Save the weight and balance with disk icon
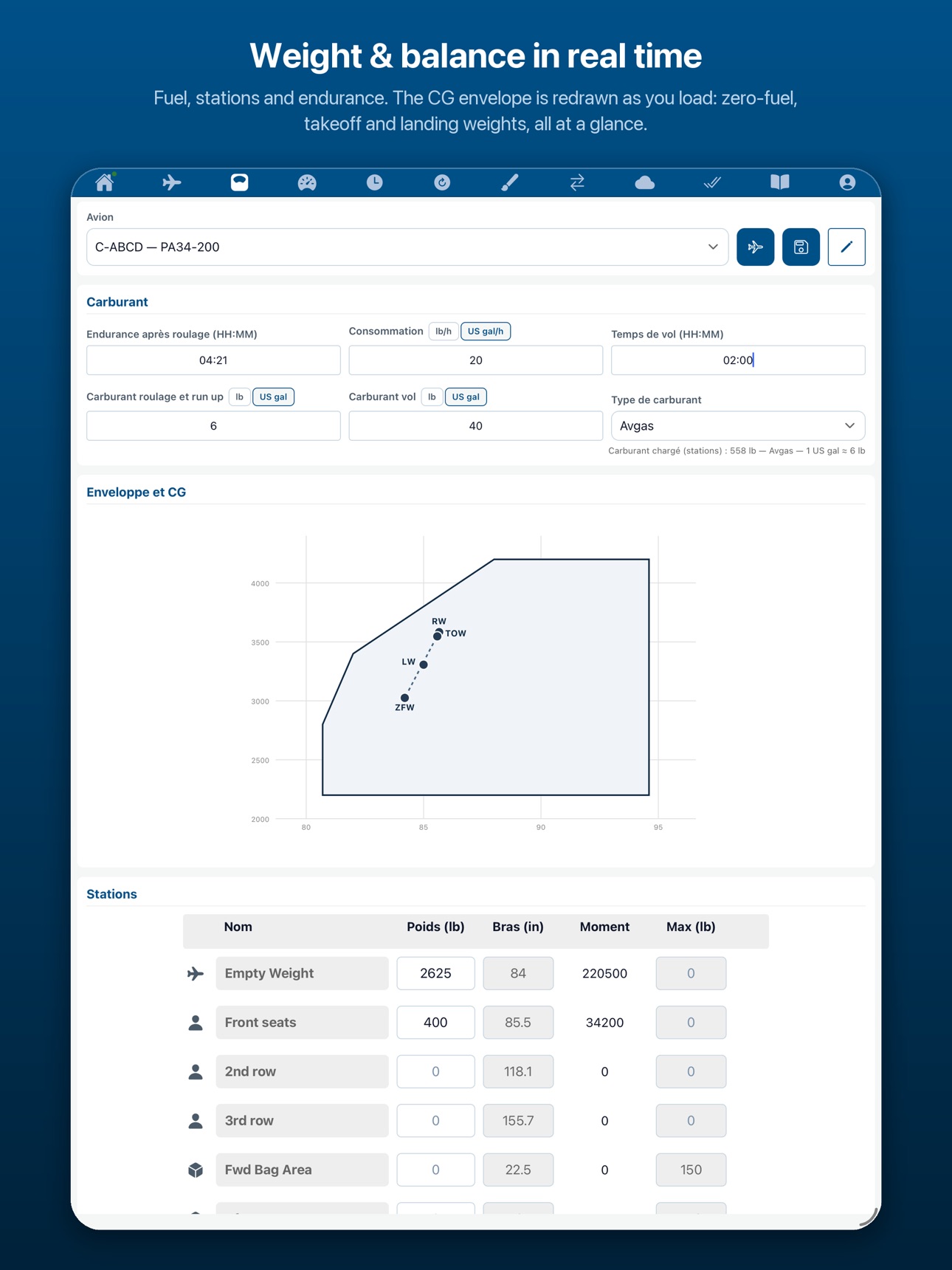 801,247
